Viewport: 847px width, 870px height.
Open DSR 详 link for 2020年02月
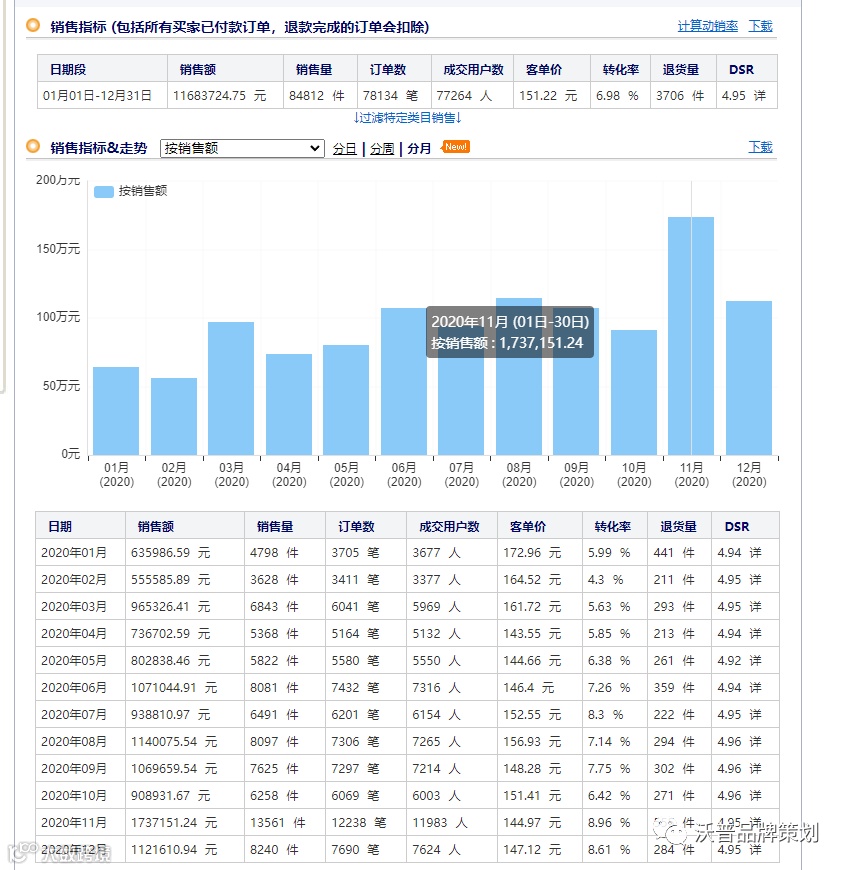(755, 580)
